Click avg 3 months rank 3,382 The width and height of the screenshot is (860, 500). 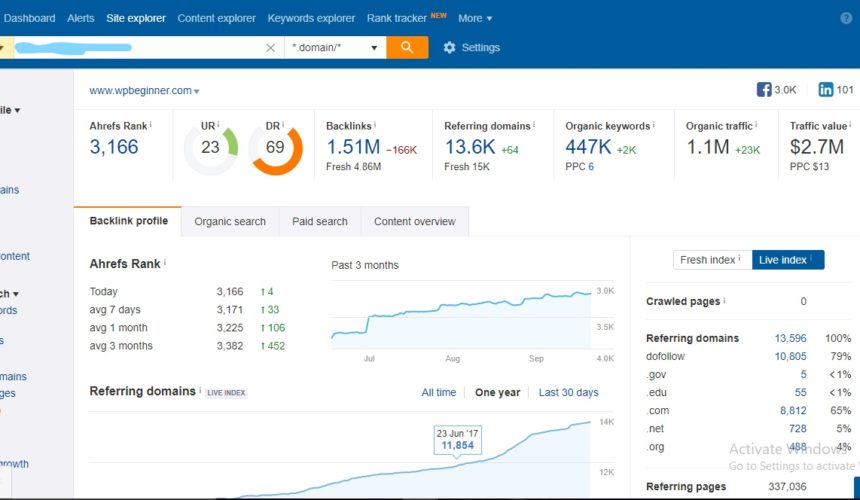coord(230,346)
